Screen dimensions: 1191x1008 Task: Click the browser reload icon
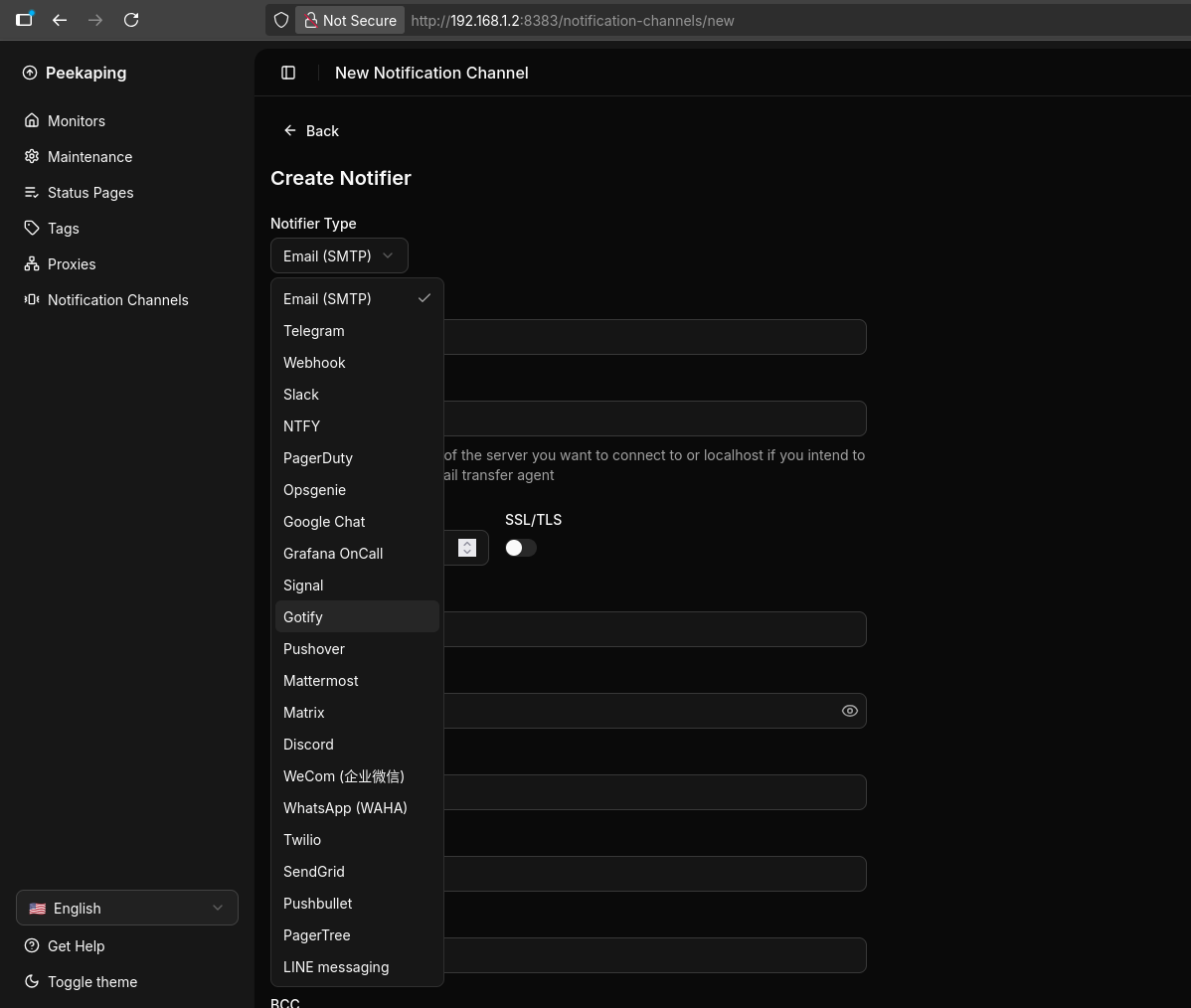point(131,20)
